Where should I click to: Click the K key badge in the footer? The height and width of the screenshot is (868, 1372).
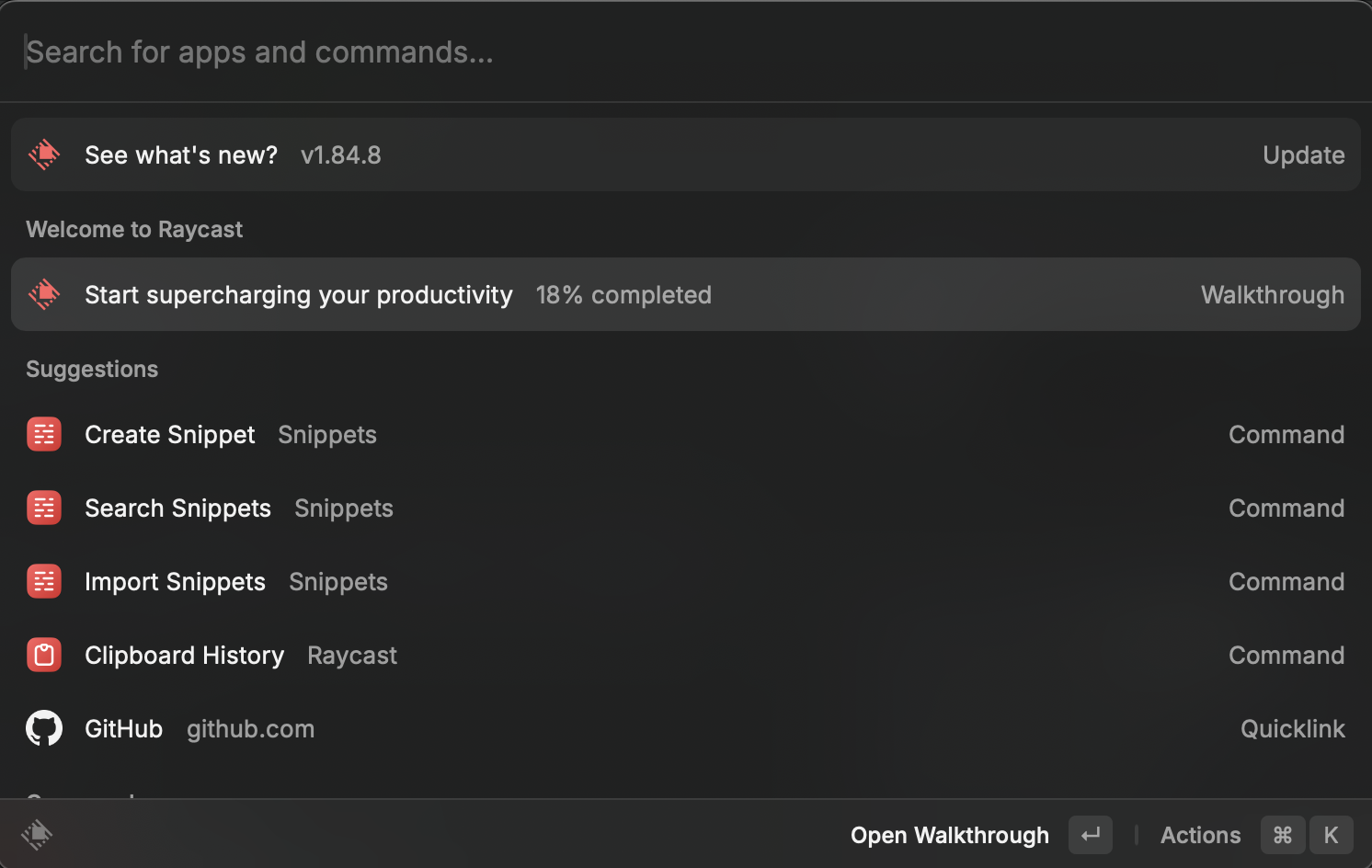pyautogui.click(x=1331, y=835)
